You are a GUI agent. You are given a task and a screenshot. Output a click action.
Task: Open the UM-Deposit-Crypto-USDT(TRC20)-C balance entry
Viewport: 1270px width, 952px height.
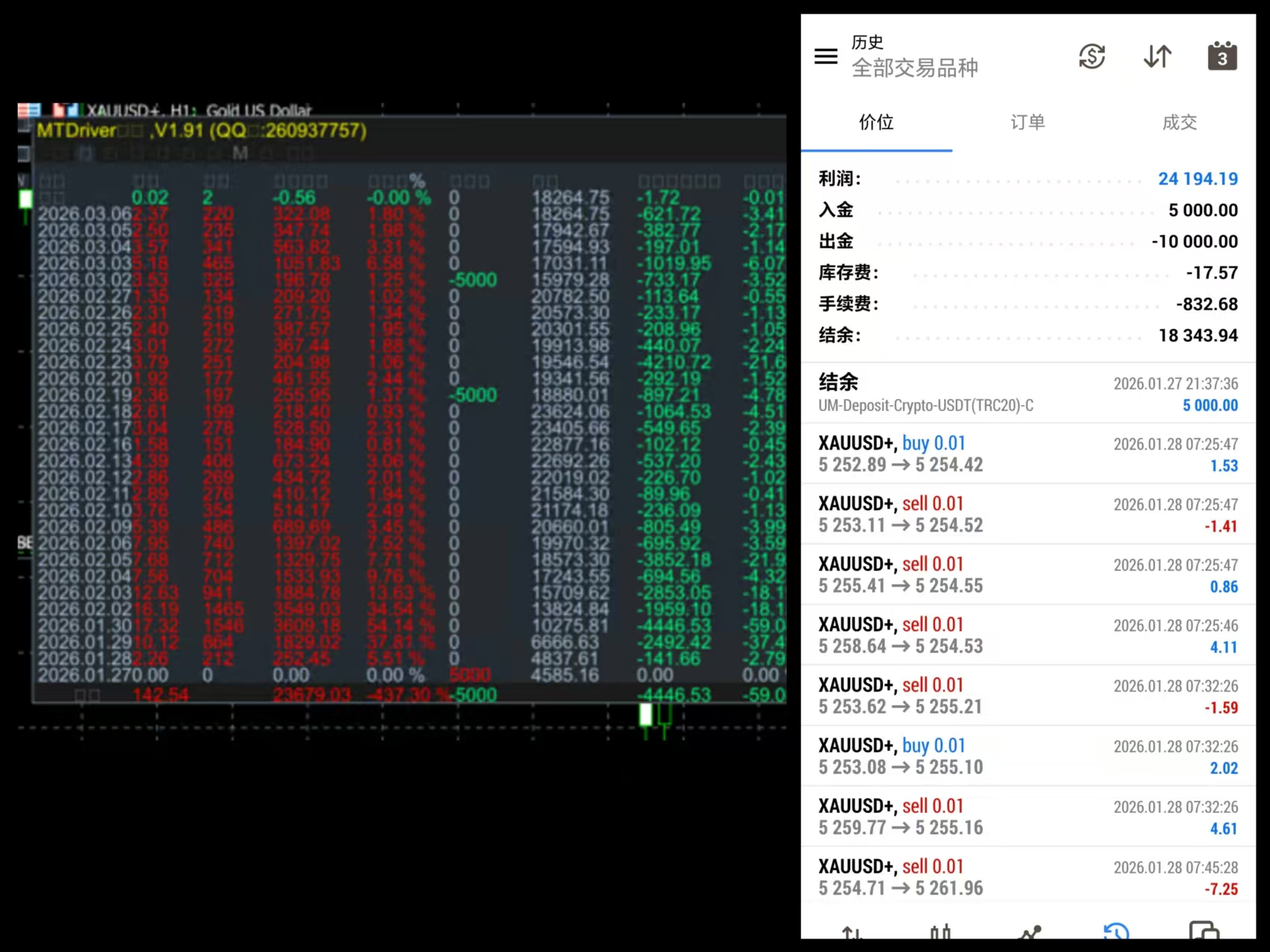[1028, 393]
